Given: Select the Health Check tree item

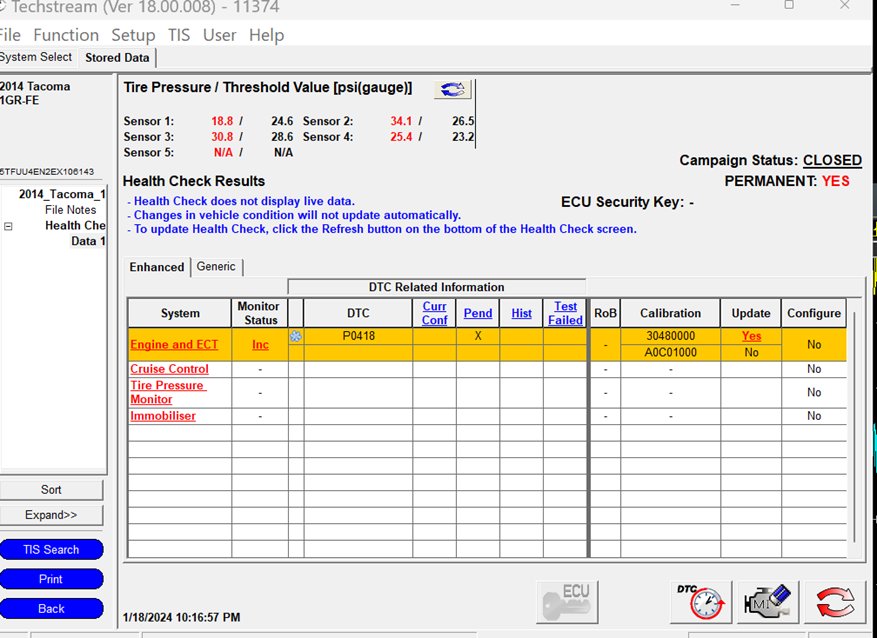Looking at the screenshot, I should 76,225.
